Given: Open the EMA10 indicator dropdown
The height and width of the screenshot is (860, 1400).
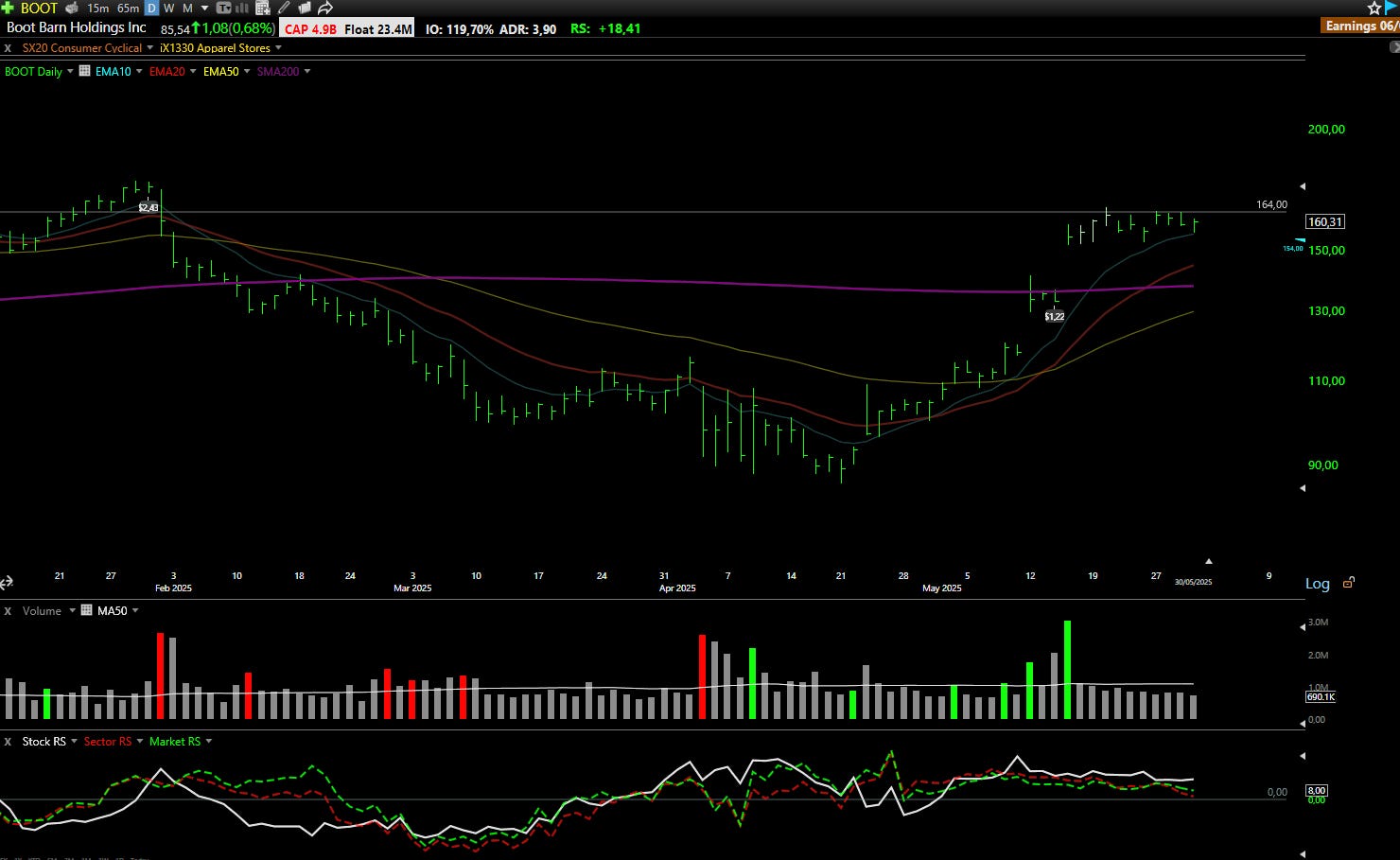Looking at the screenshot, I should tap(139, 72).
